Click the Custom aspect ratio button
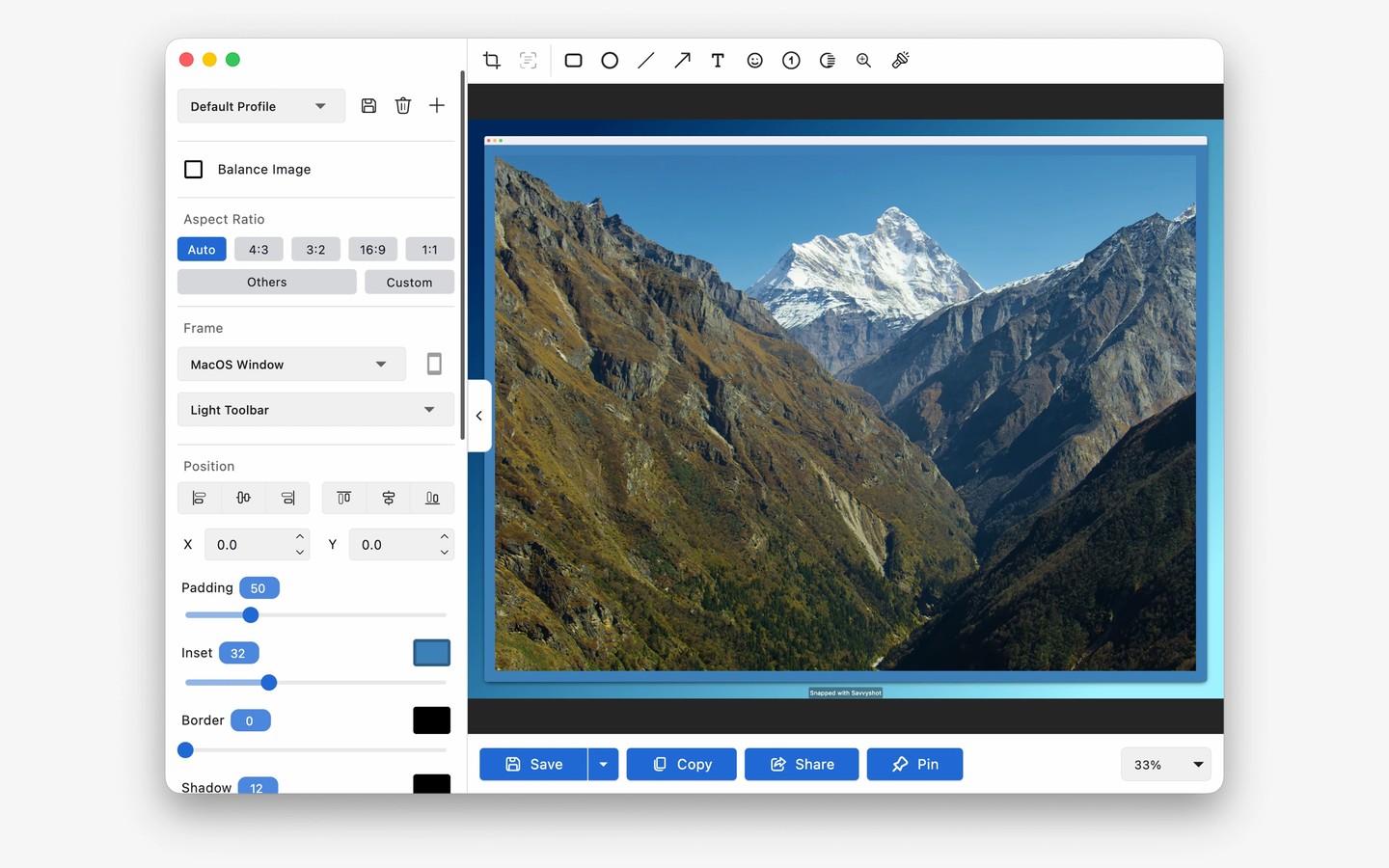The width and height of the screenshot is (1389, 868). [409, 283]
